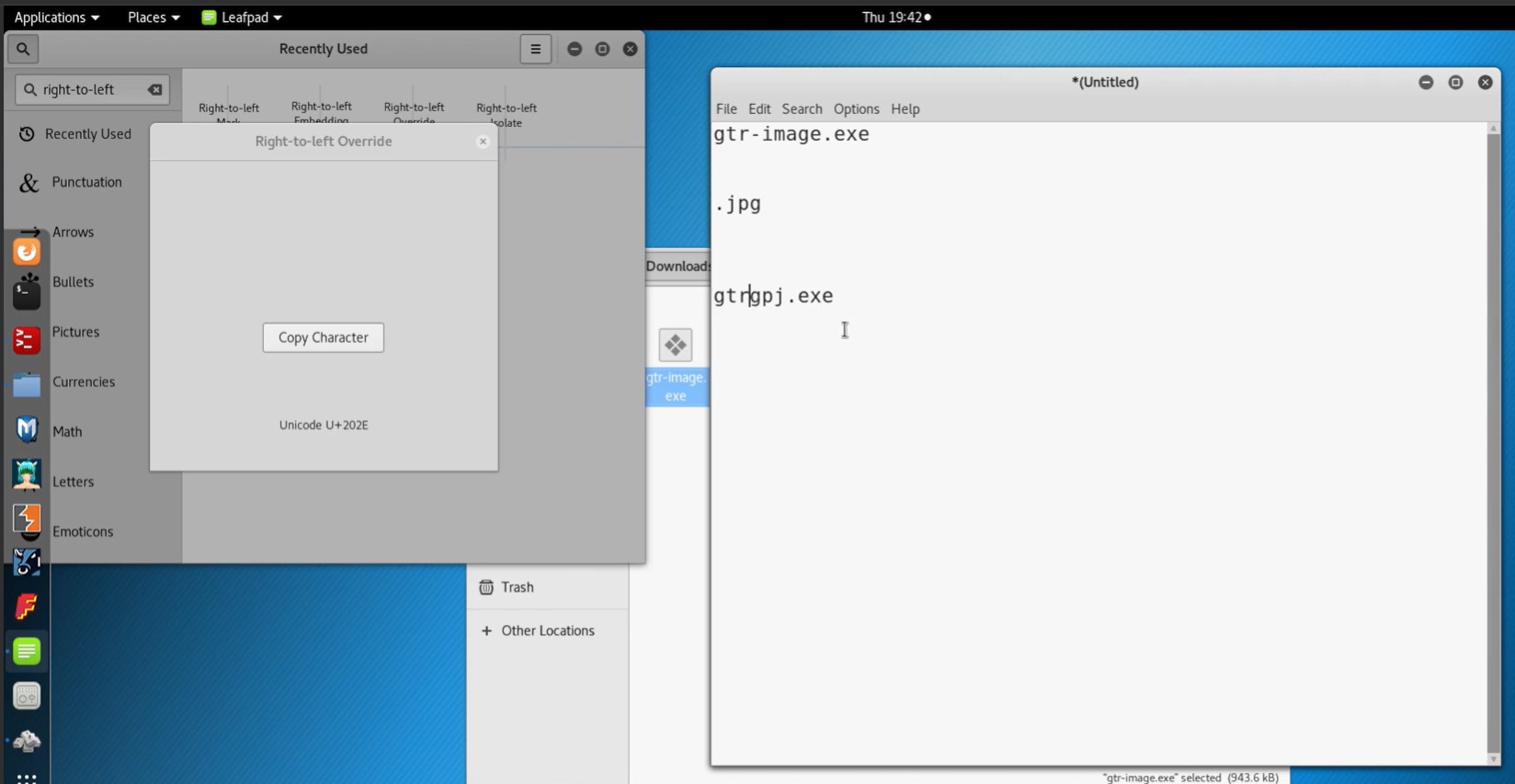Viewport: 1515px width, 784px height.
Task: Launch Metasploit from the dock
Action: click(27, 429)
